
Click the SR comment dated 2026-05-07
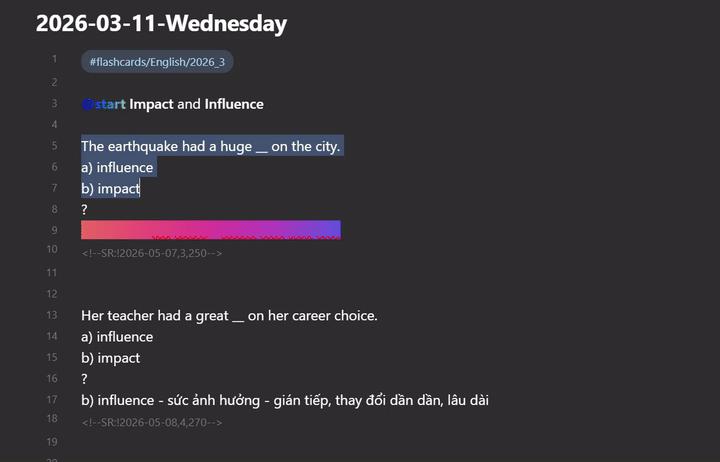(152, 253)
